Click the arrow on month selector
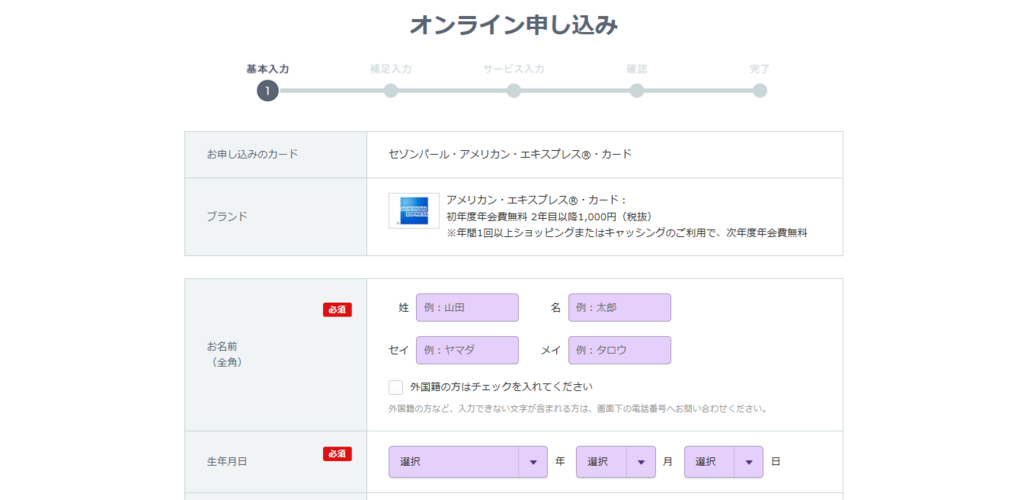Viewport: 1024px width, 500px height. (641, 462)
